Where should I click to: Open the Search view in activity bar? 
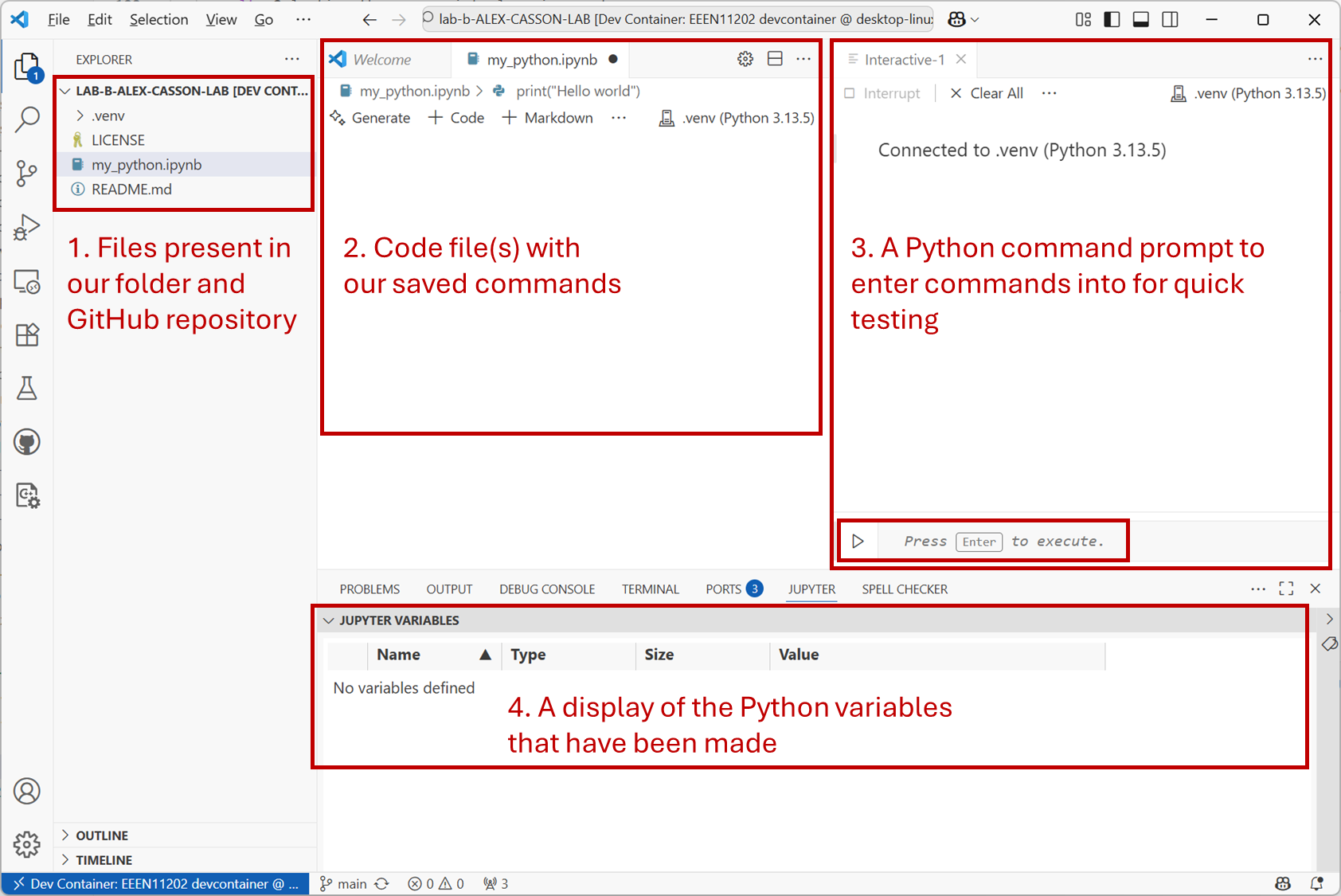[27, 119]
